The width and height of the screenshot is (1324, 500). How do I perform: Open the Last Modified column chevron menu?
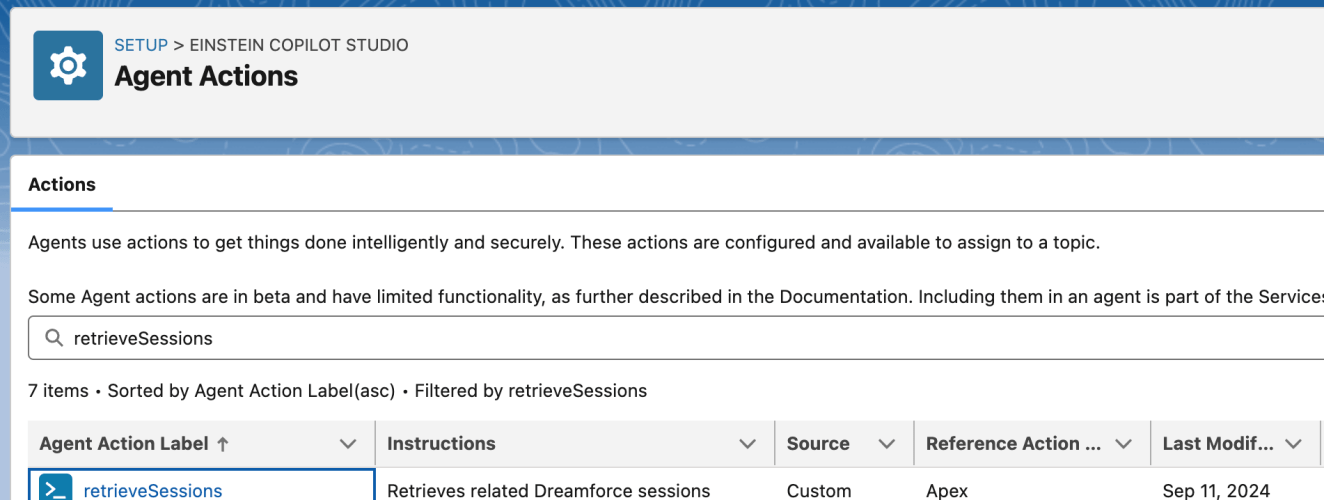1294,444
